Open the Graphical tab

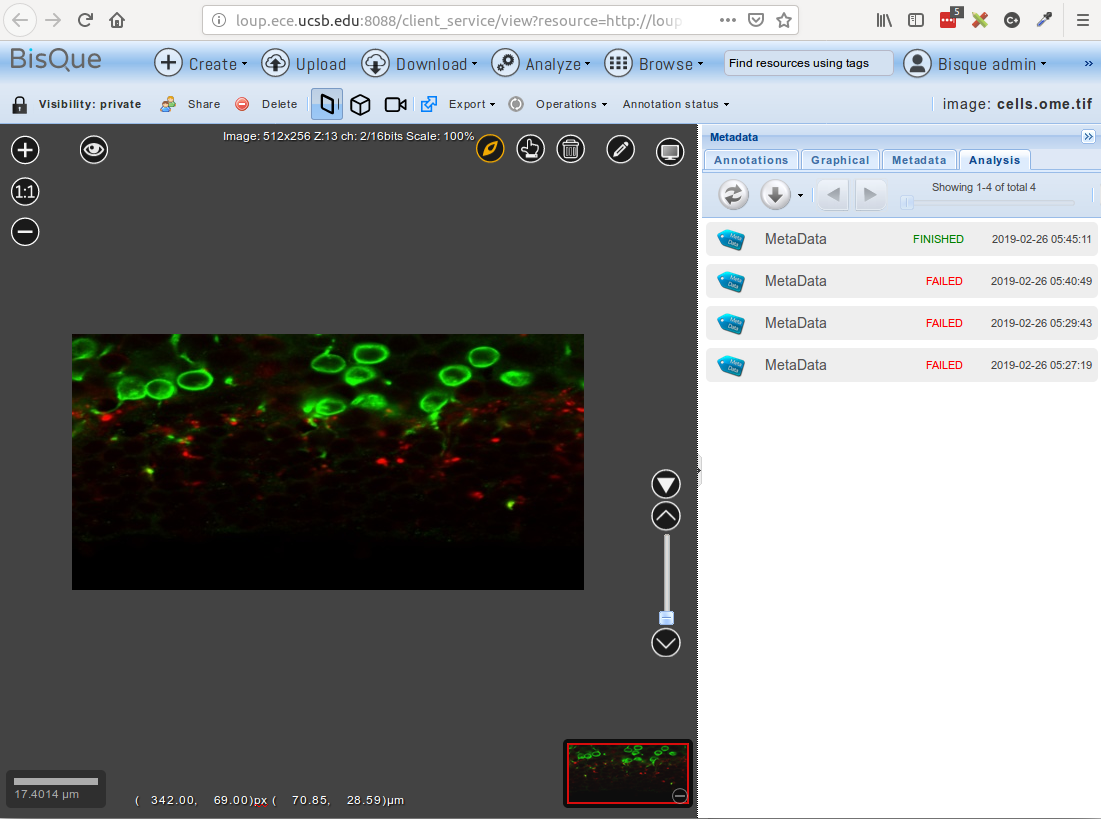click(840, 160)
